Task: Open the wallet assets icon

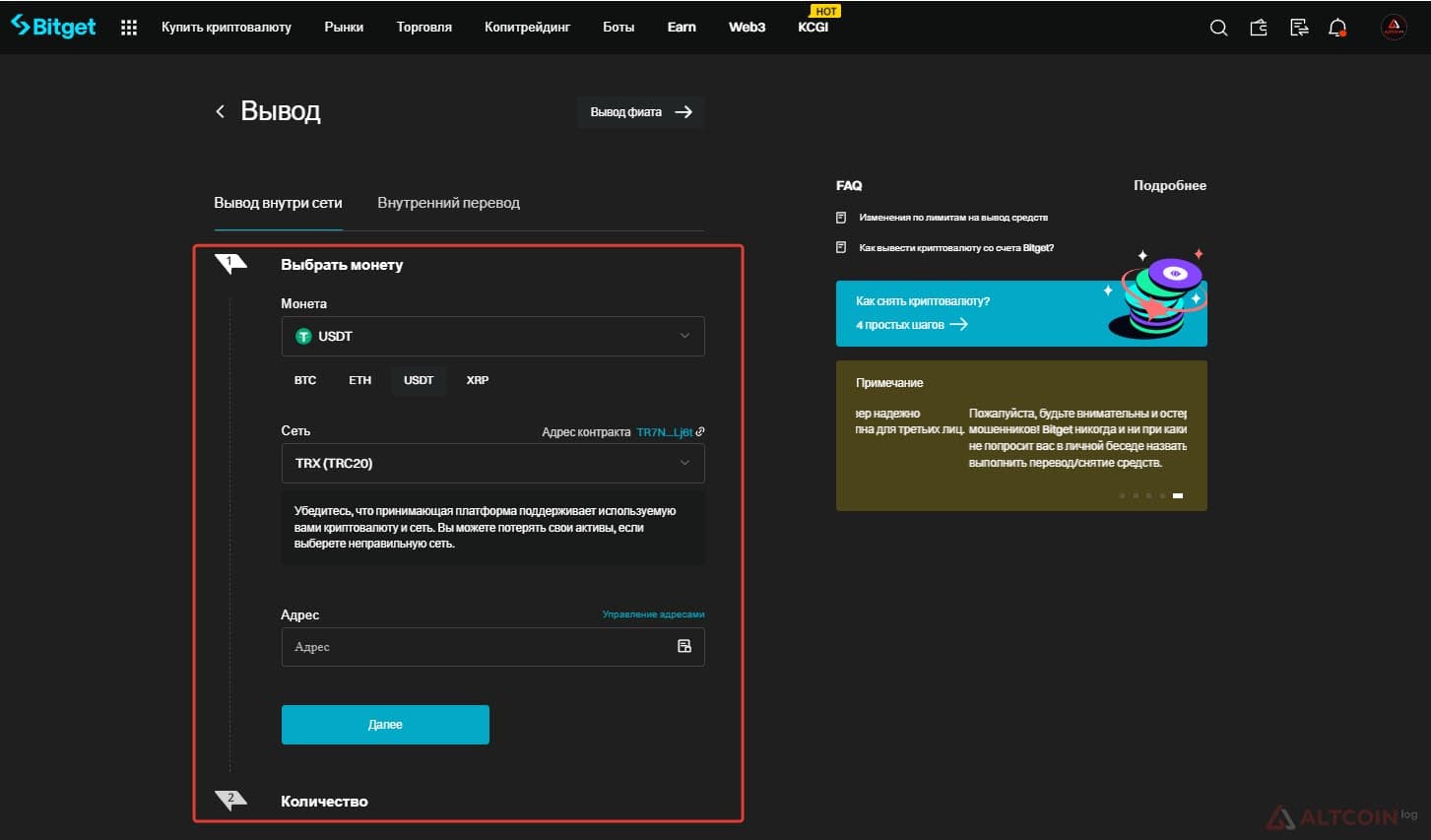Action: 1259,28
